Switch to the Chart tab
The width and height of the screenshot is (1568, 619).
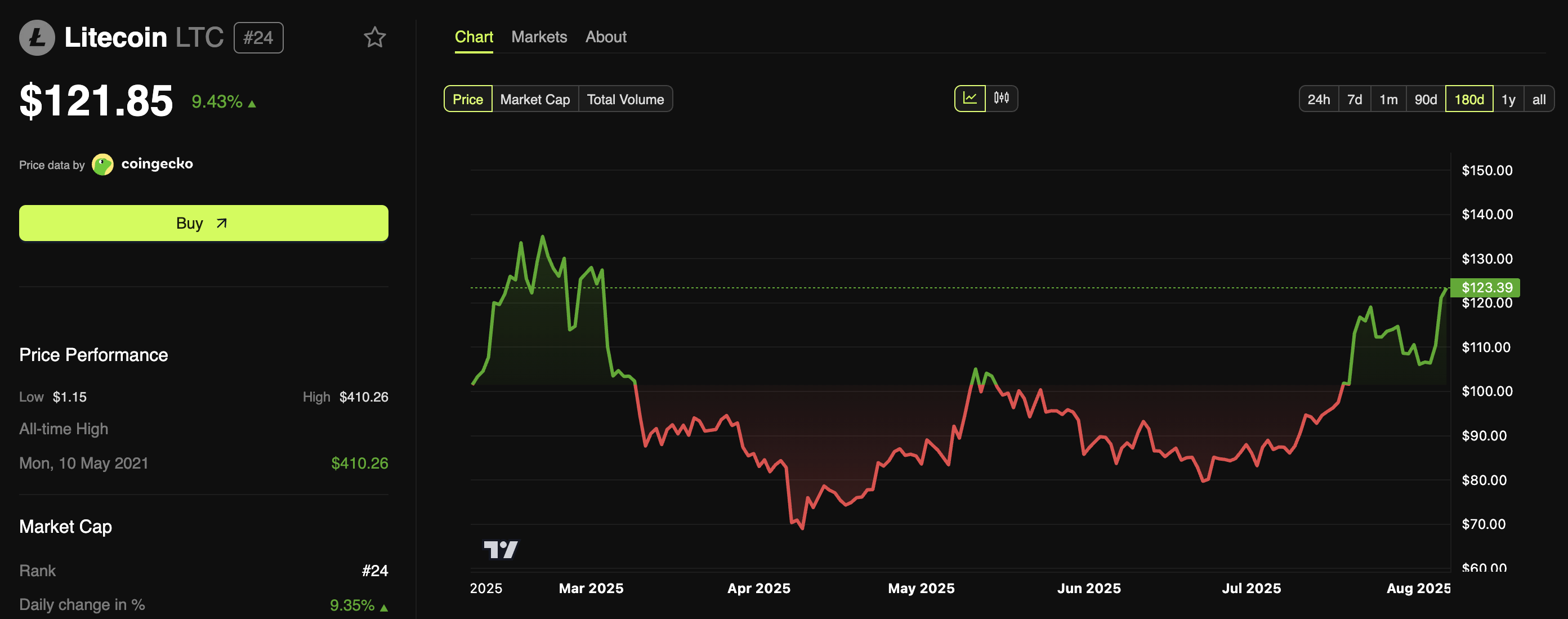473,37
